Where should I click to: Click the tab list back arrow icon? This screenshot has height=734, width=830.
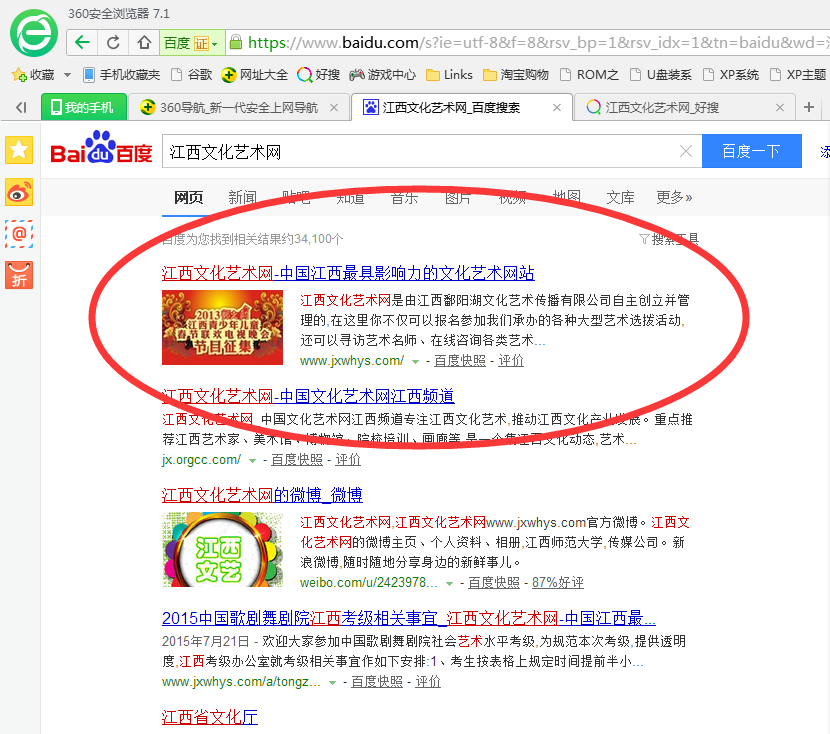(x=21, y=107)
